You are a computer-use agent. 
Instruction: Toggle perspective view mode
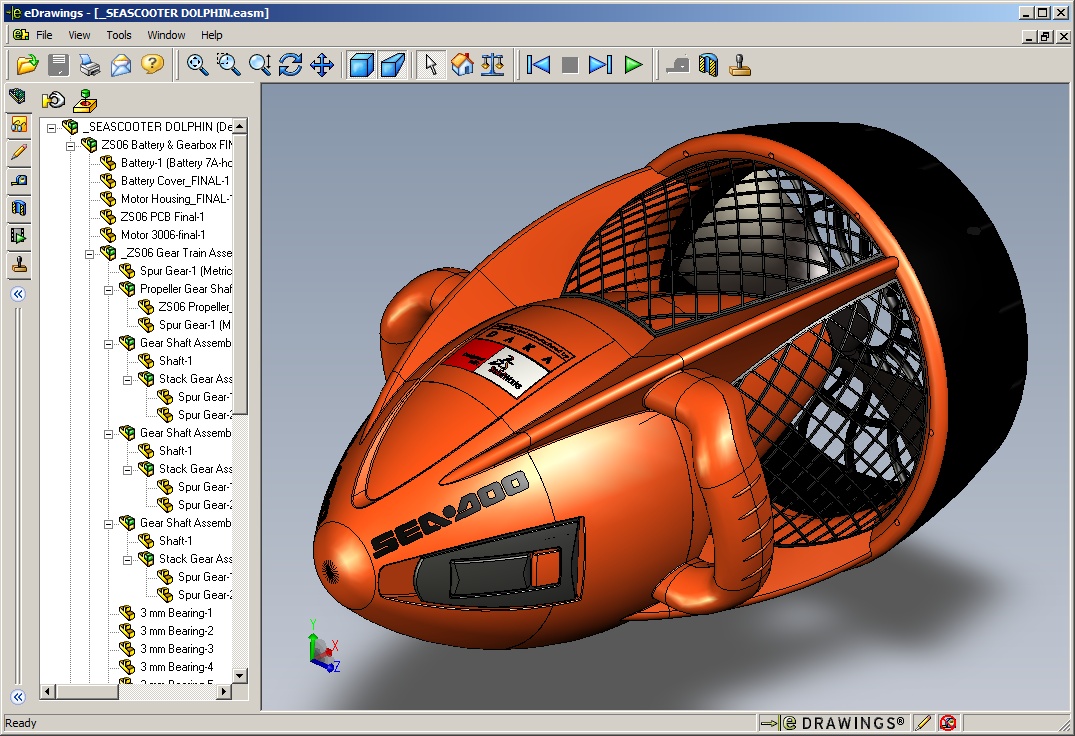(x=392, y=65)
